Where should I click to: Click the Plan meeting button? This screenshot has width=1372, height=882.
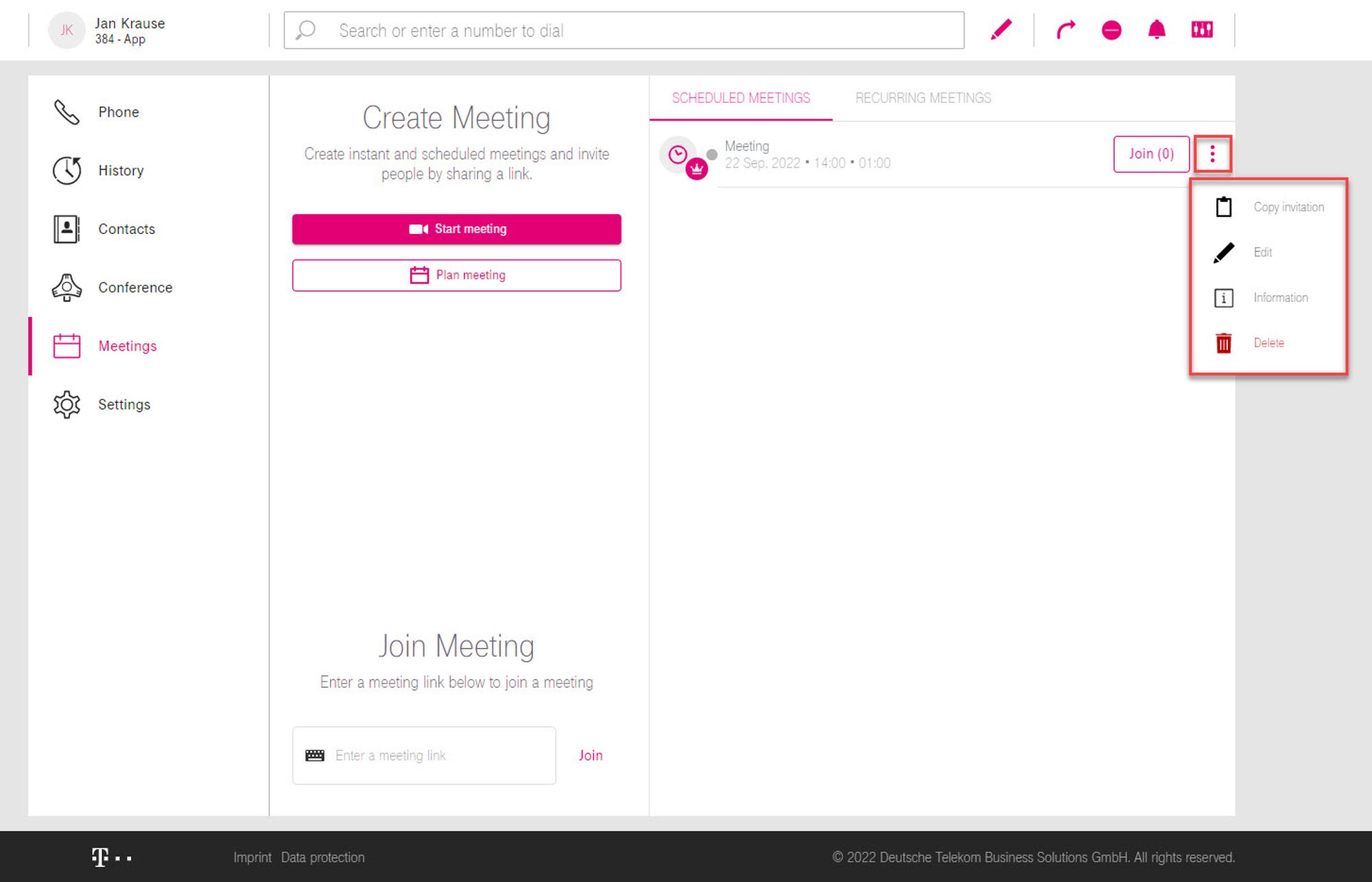[x=456, y=275]
